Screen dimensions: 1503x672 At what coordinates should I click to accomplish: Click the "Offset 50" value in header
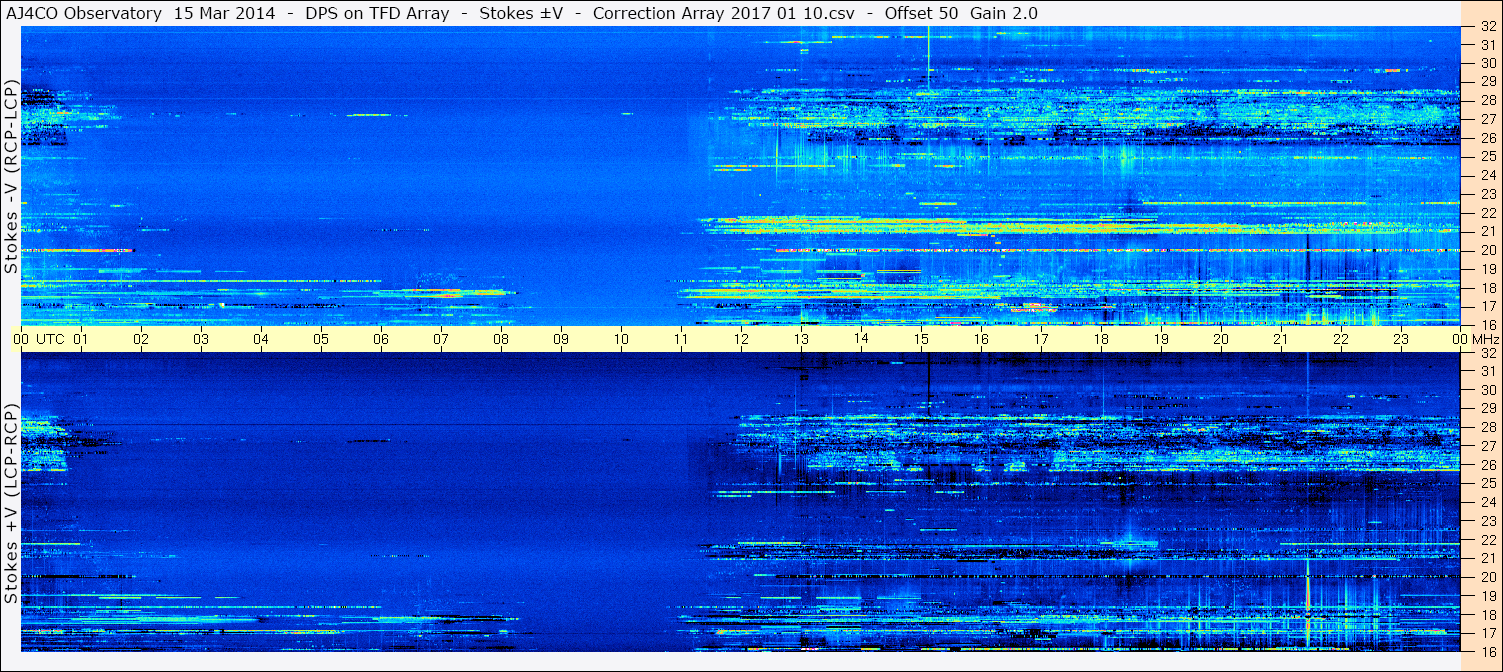coord(921,13)
